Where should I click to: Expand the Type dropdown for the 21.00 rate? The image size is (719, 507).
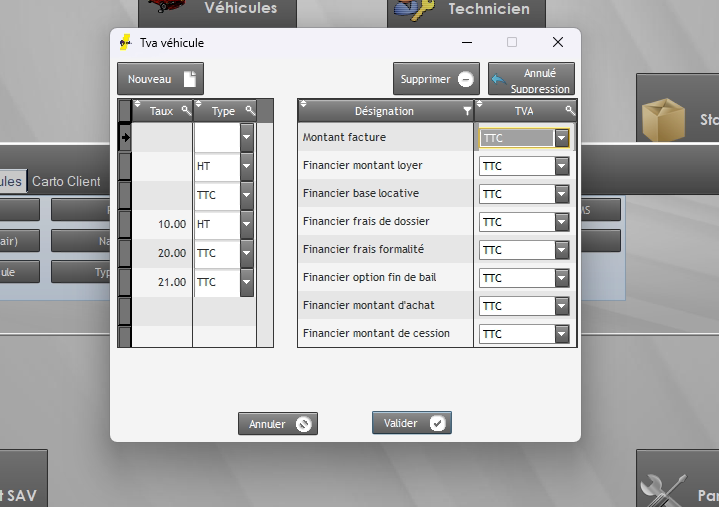coord(247,282)
